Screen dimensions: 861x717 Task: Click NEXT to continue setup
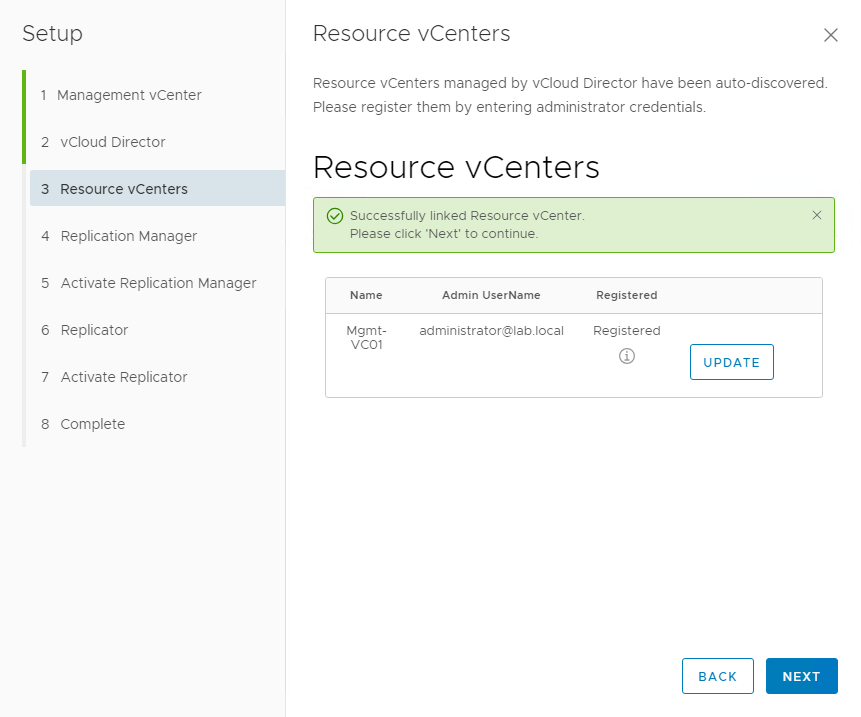coord(801,676)
